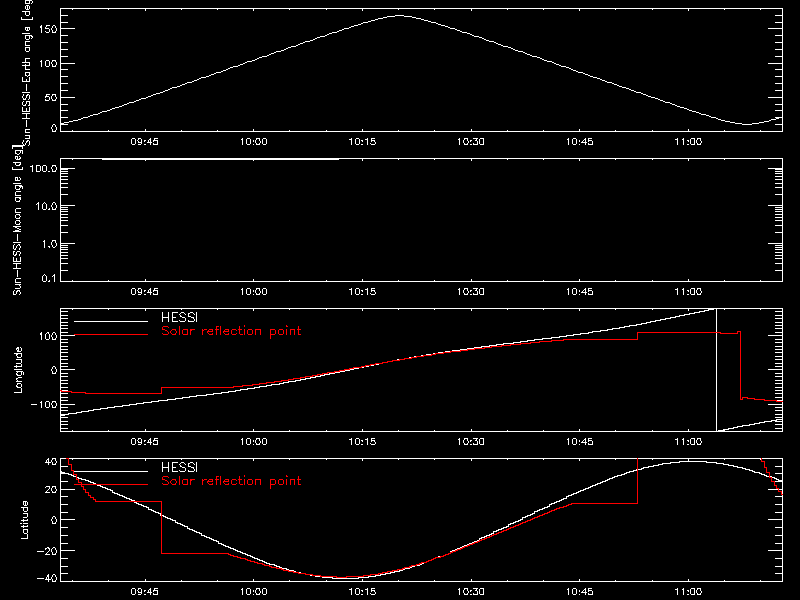Screen dimensions: 800x600
Task: Click the 1.0 tick in Moon angle plot
Action: 49,244
